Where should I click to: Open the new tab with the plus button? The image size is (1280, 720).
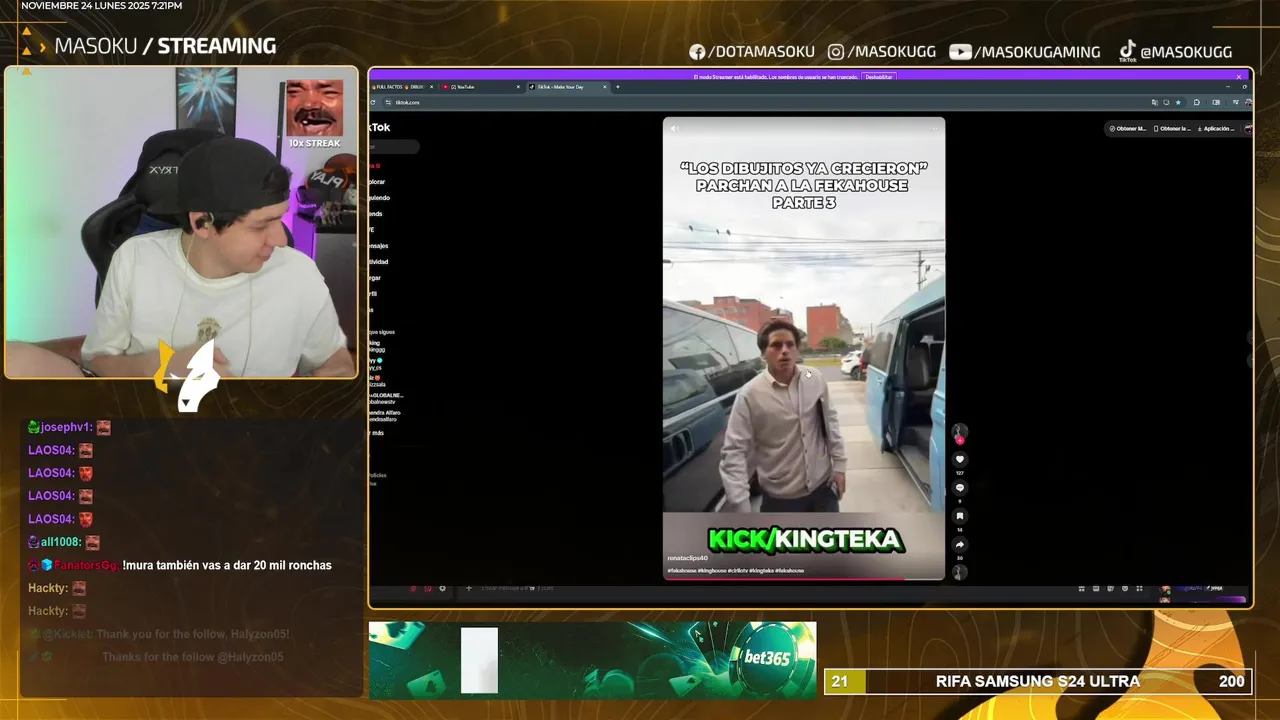(x=617, y=87)
